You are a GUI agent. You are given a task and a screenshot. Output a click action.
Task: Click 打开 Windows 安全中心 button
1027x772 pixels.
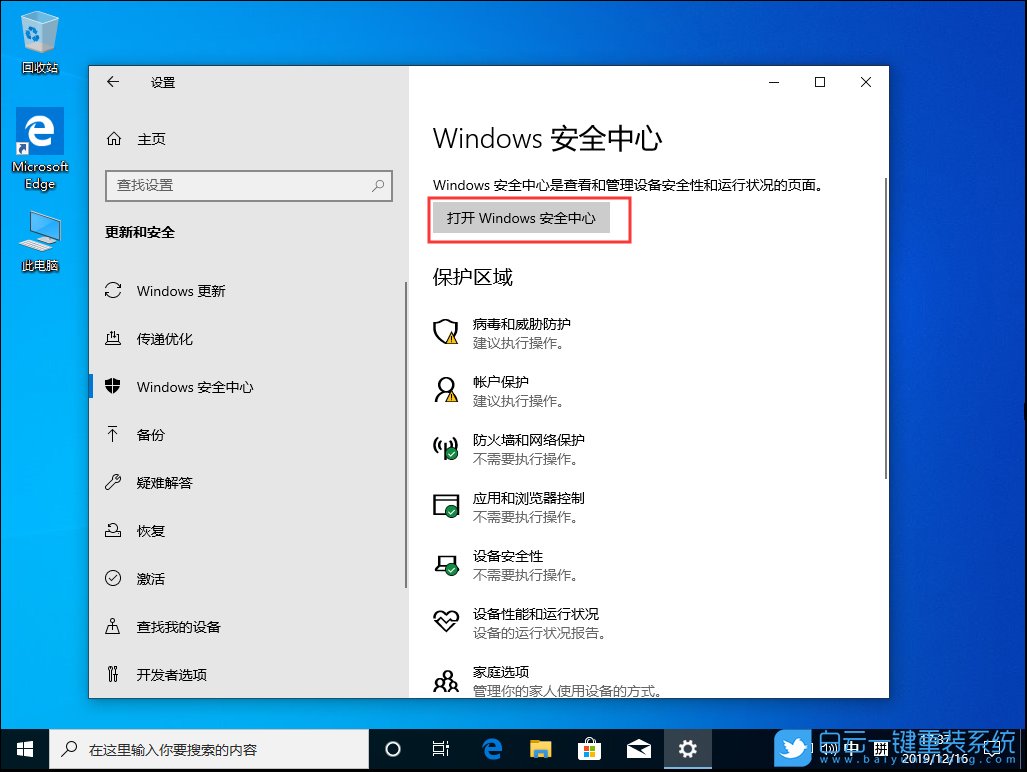(529, 217)
